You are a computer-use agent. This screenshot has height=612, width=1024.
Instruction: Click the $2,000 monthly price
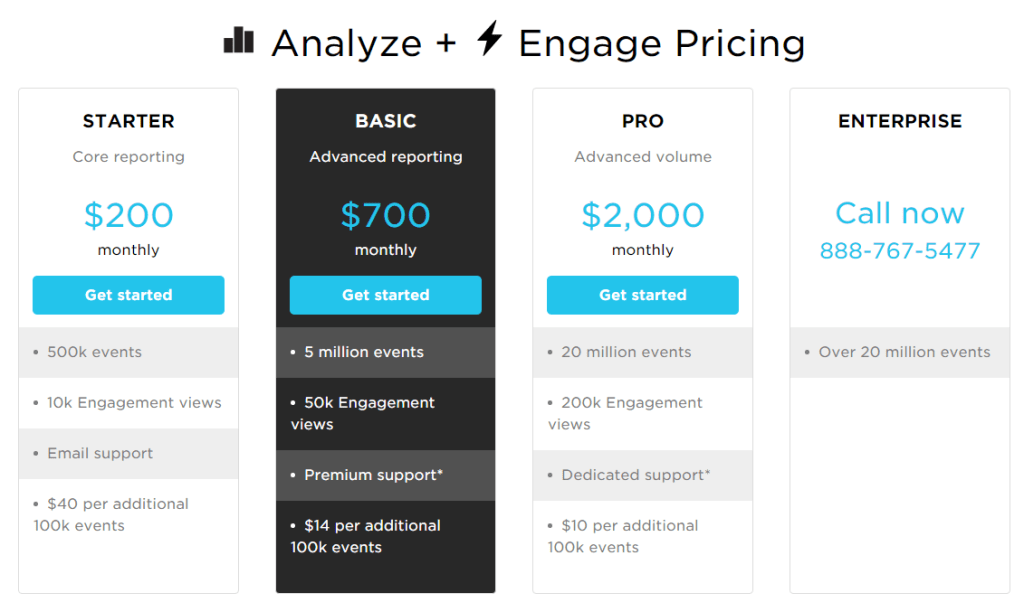coord(642,215)
